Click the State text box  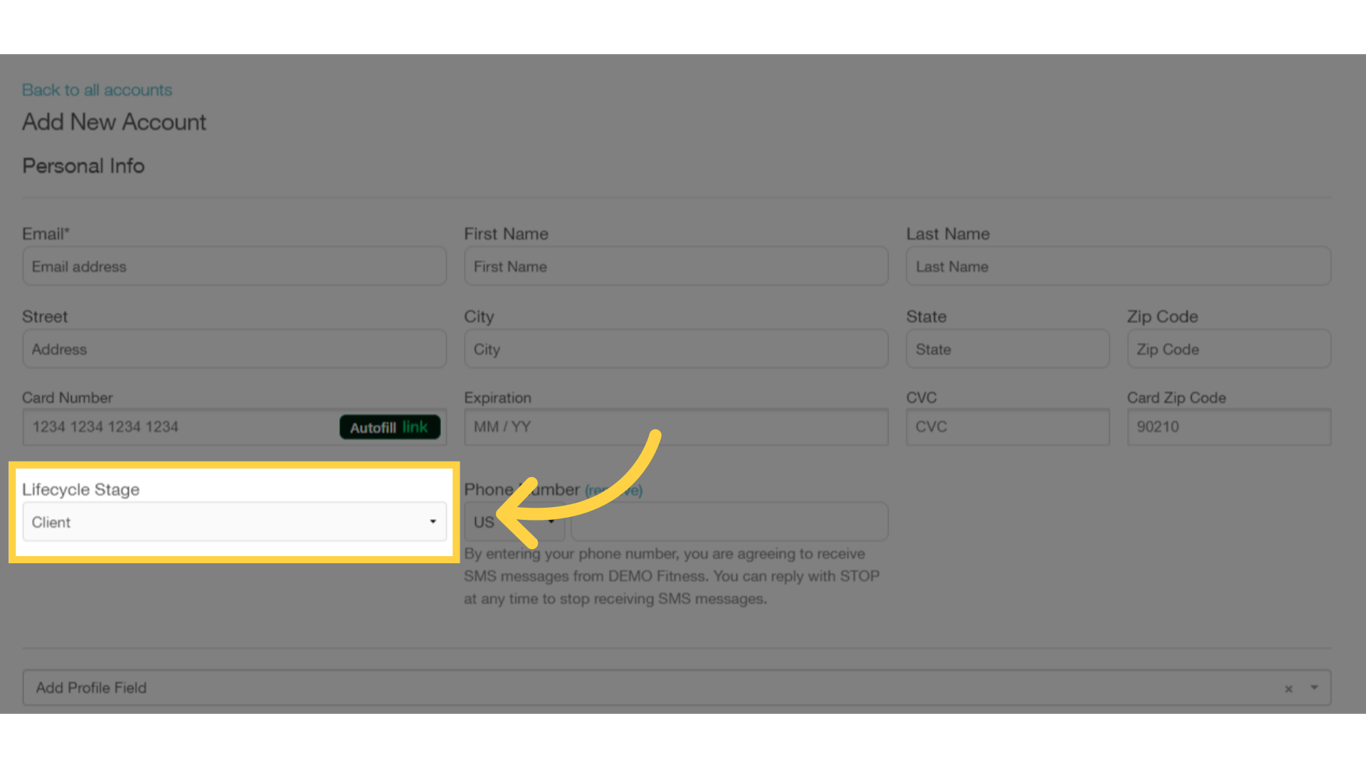[x=1007, y=348]
